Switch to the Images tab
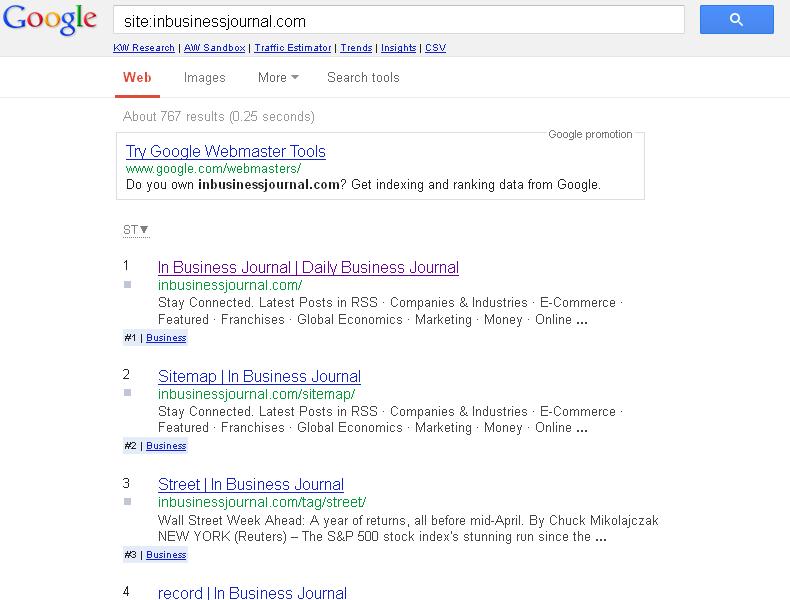The width and height of the screenshot is (790, 600). 205,78
